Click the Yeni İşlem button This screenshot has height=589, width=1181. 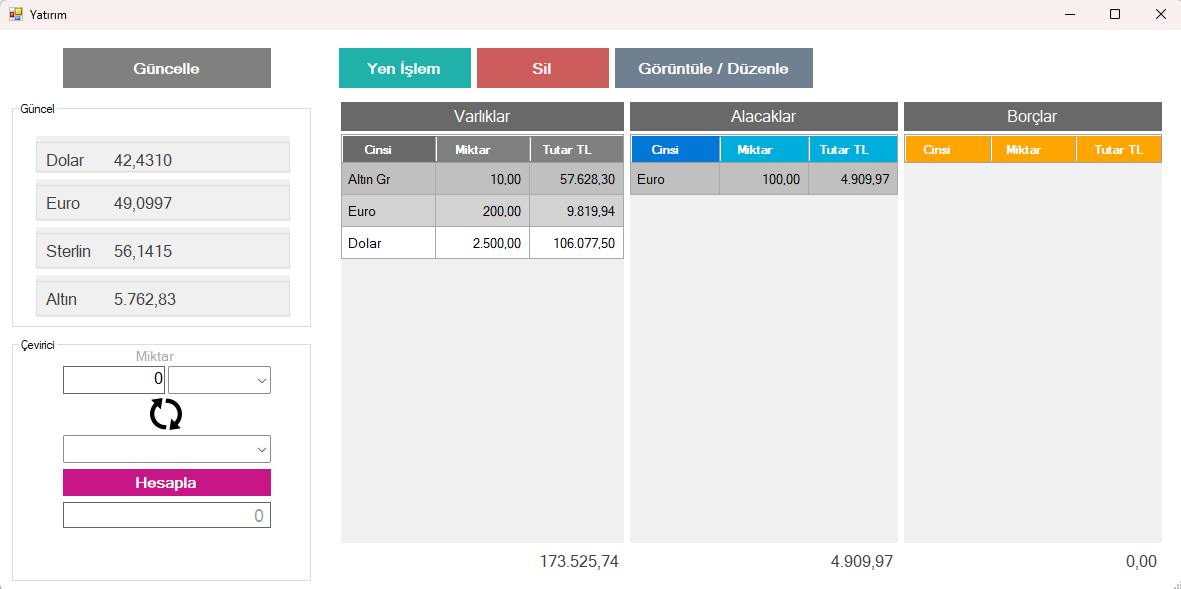pyautogui.click(x=404, y=68)
